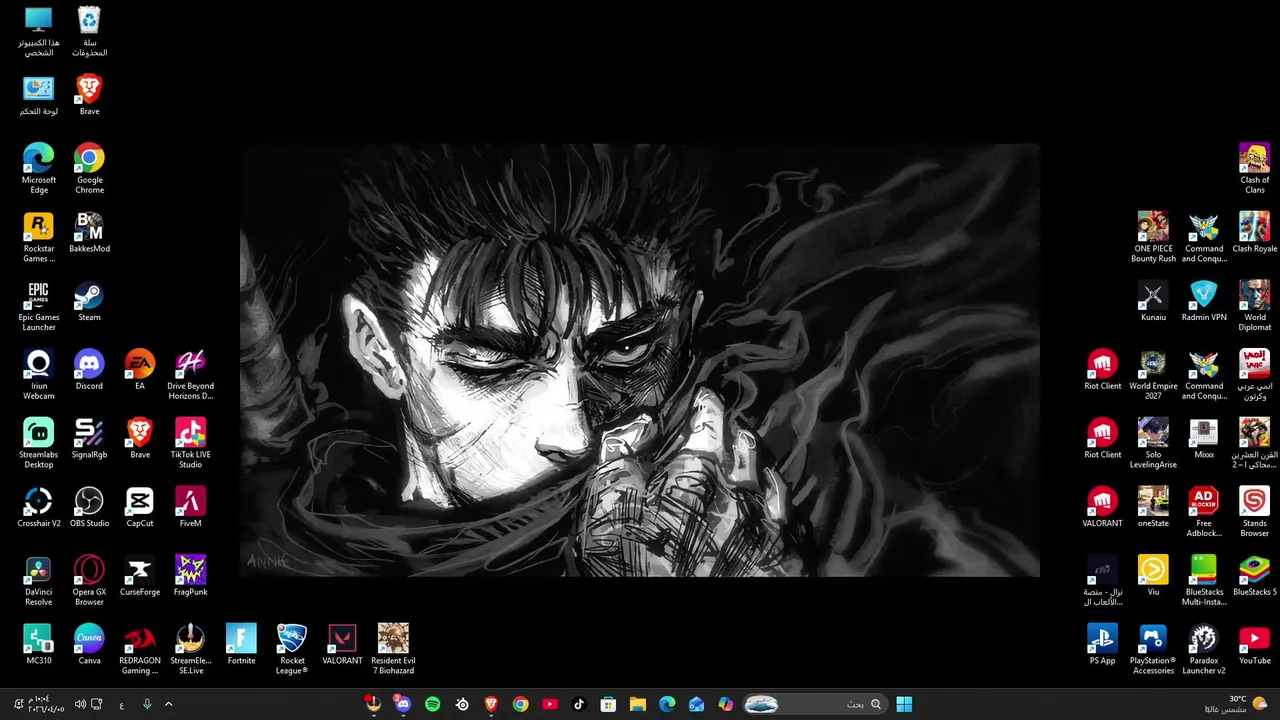
Task: Select Streamlabs Desktop icon
Action: [x=39, y=443]
